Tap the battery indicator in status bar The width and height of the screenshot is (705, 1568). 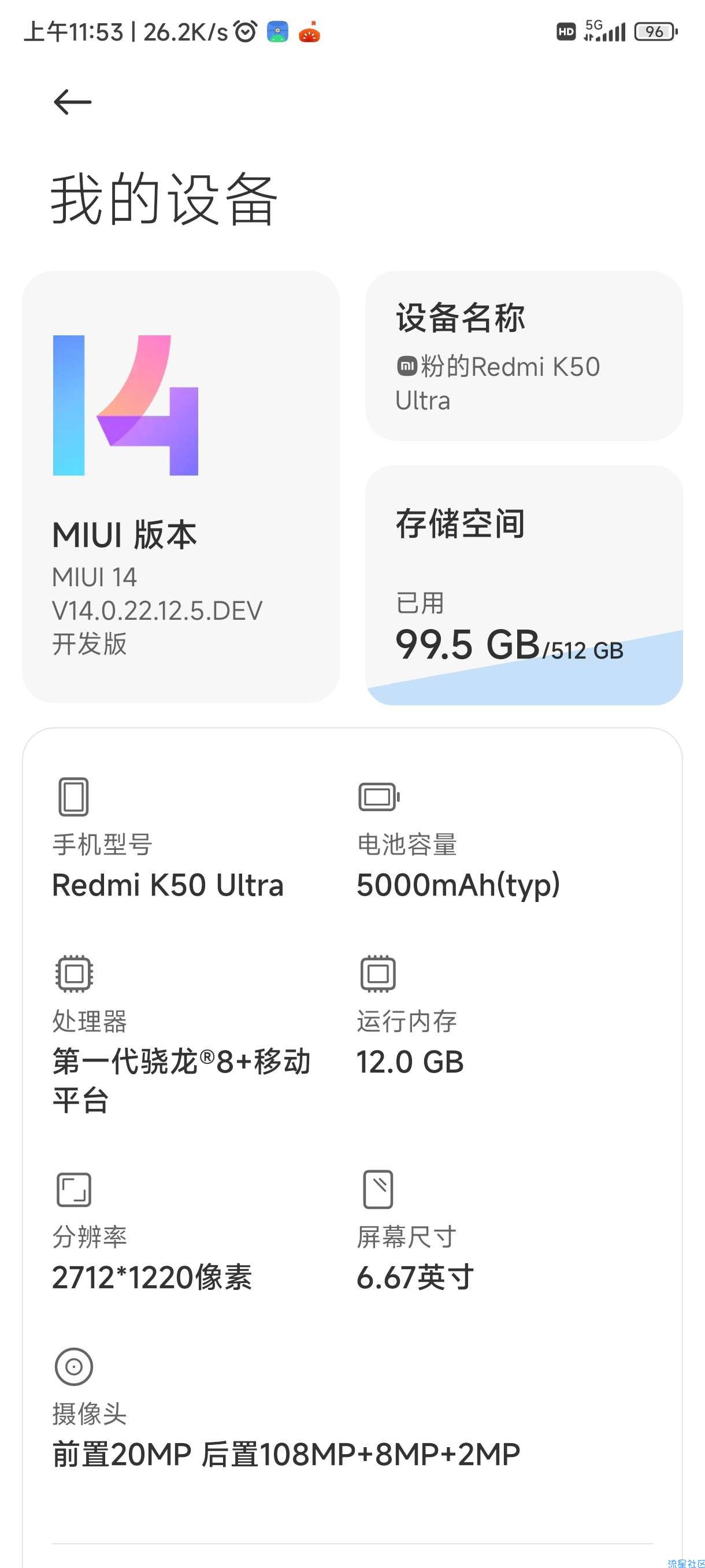click(x=656, y=32)
